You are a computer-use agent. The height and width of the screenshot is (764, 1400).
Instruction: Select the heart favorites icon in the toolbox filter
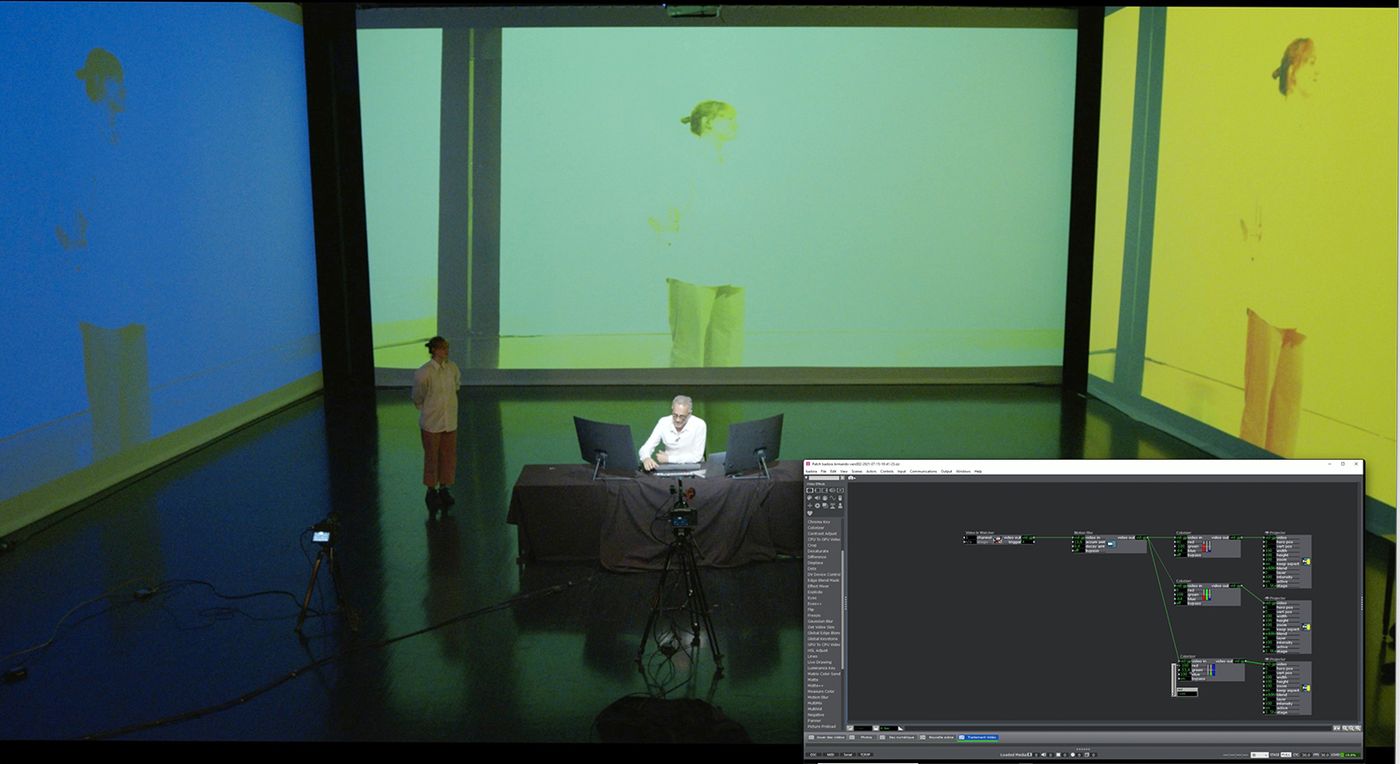pyautogui.click(x=810, y=513)
